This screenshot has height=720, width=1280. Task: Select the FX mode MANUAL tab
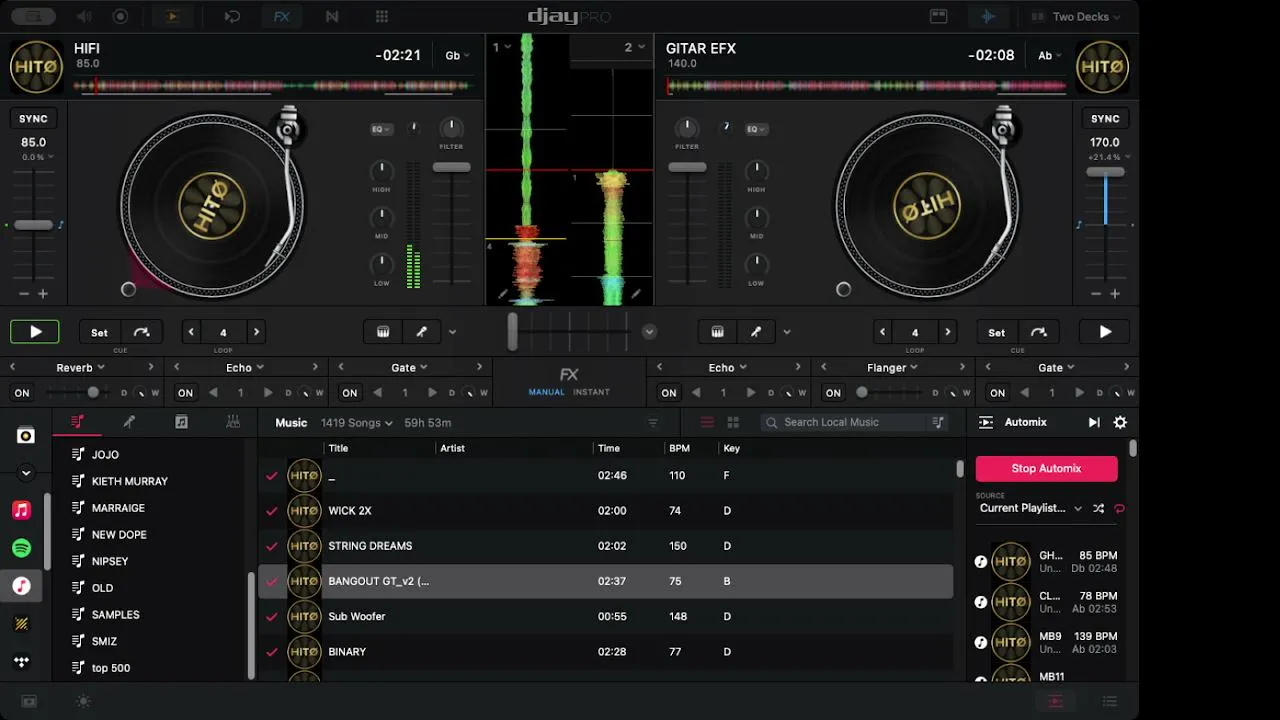tap(547, 392)
